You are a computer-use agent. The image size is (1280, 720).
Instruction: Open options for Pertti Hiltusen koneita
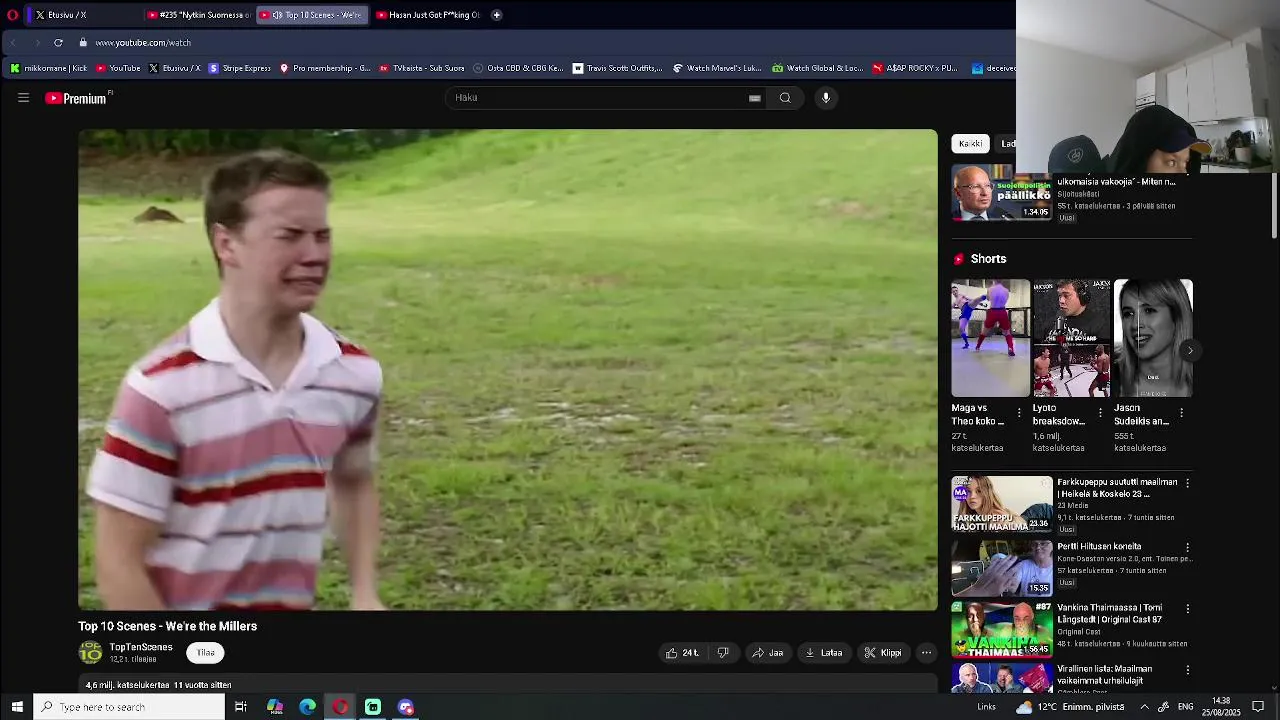(1187, 548)
